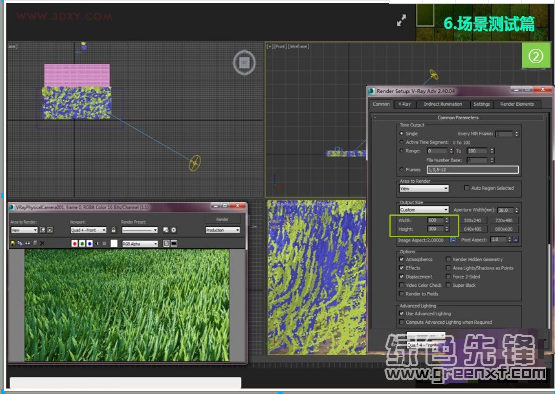
Task: Enable the Render to Fields checkbox
Action: [402, 294]
